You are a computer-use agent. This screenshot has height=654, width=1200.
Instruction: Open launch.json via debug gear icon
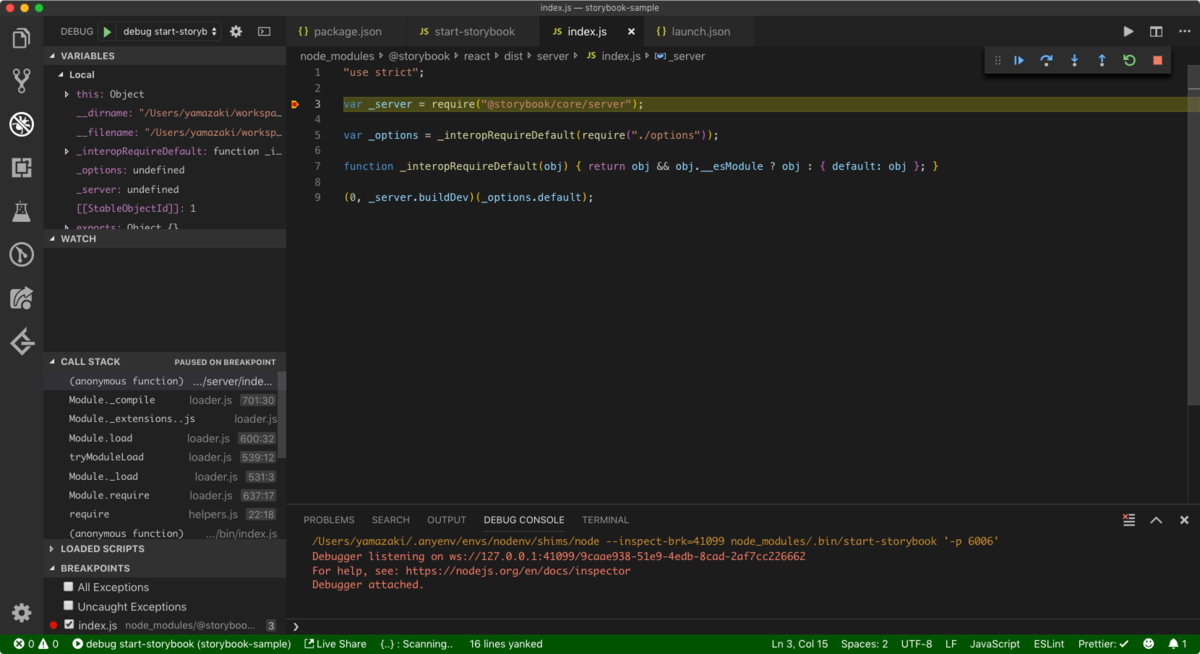(236, 32)
